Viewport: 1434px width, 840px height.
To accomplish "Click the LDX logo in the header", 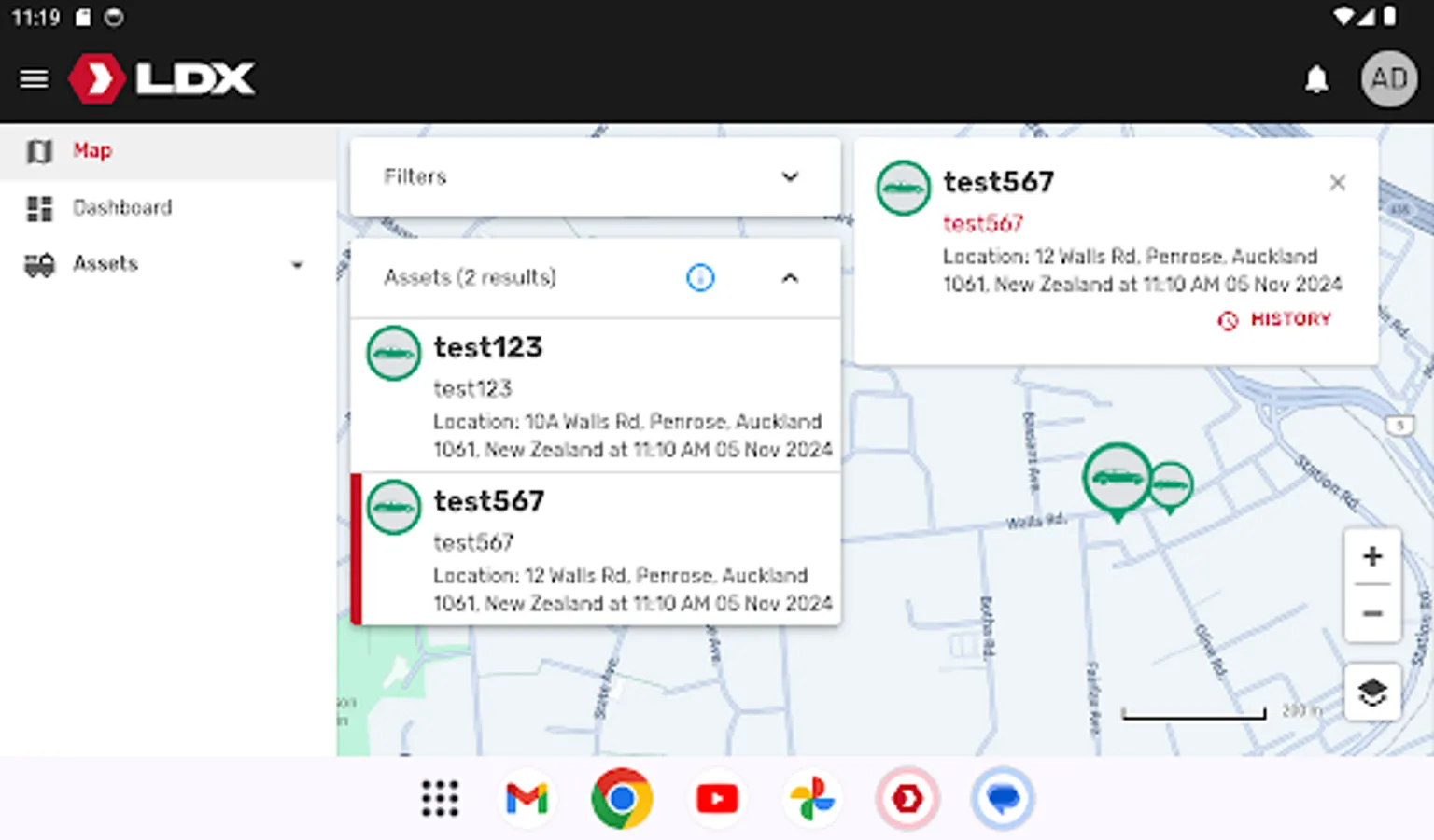I will [161, 78].
